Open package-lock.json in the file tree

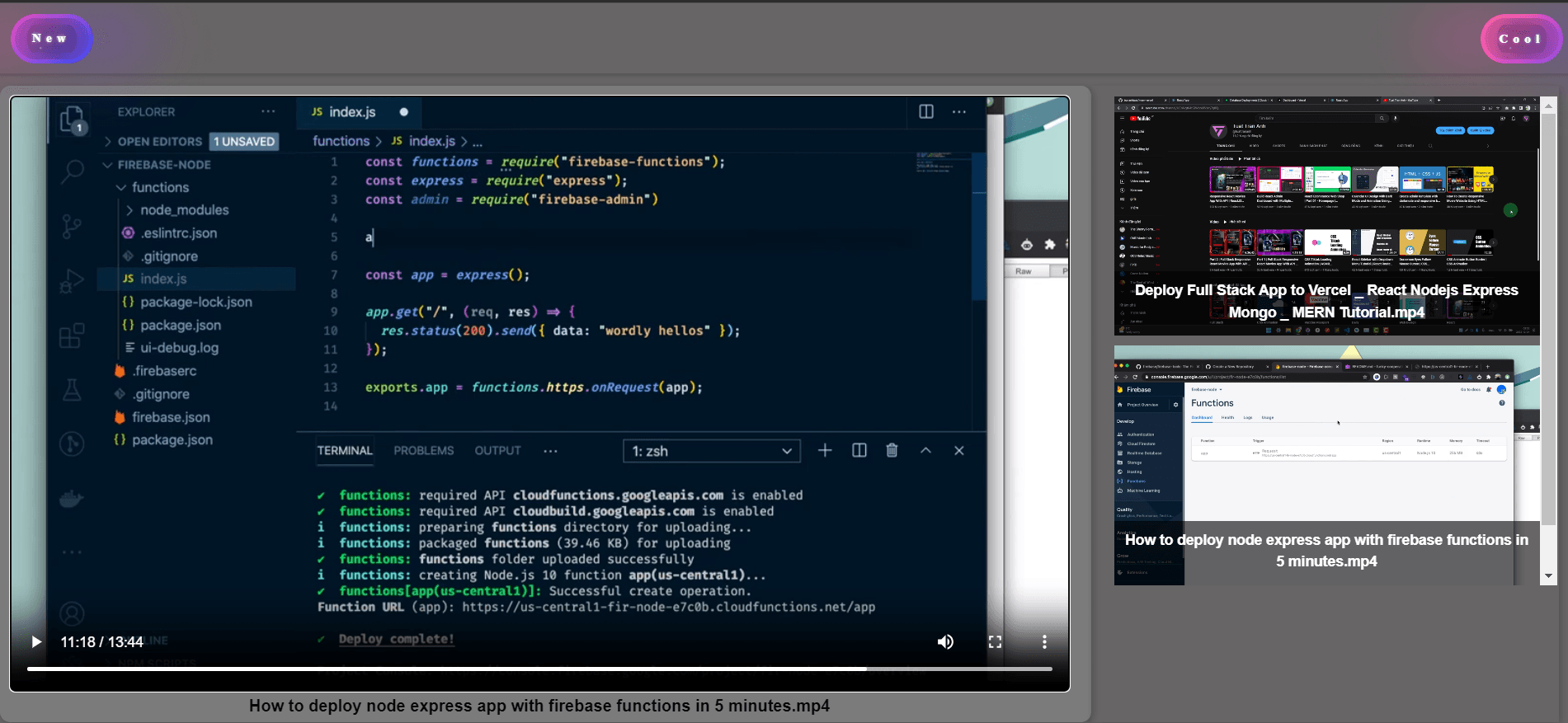[196, 302]
